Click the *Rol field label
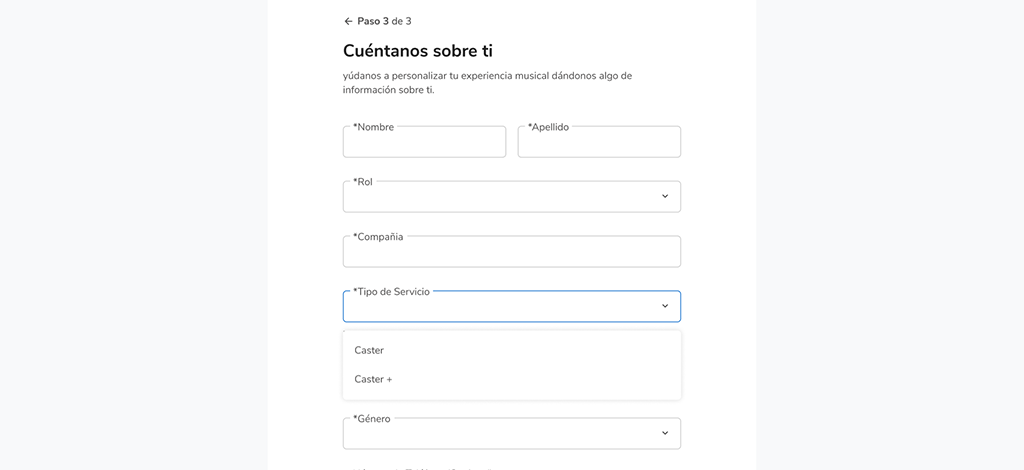Viewport: 1024px width, 470px height. [x=363, y=182]
